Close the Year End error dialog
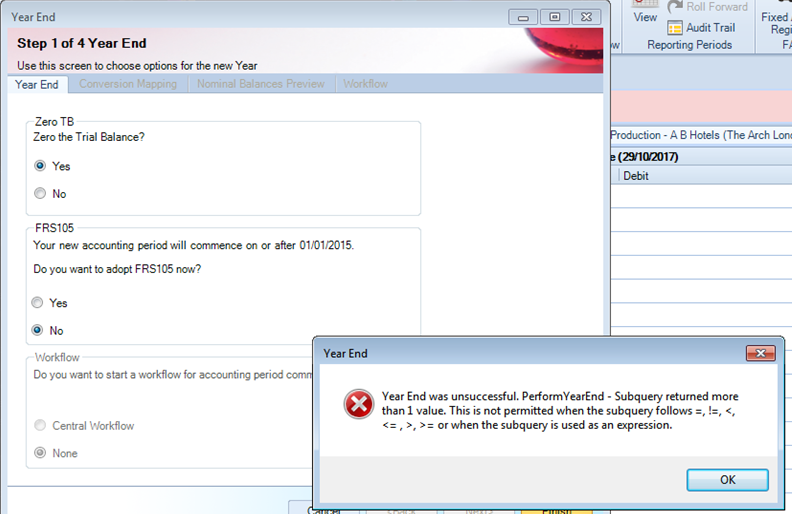This screenshot has width=792, height=514. pos(761,353)
